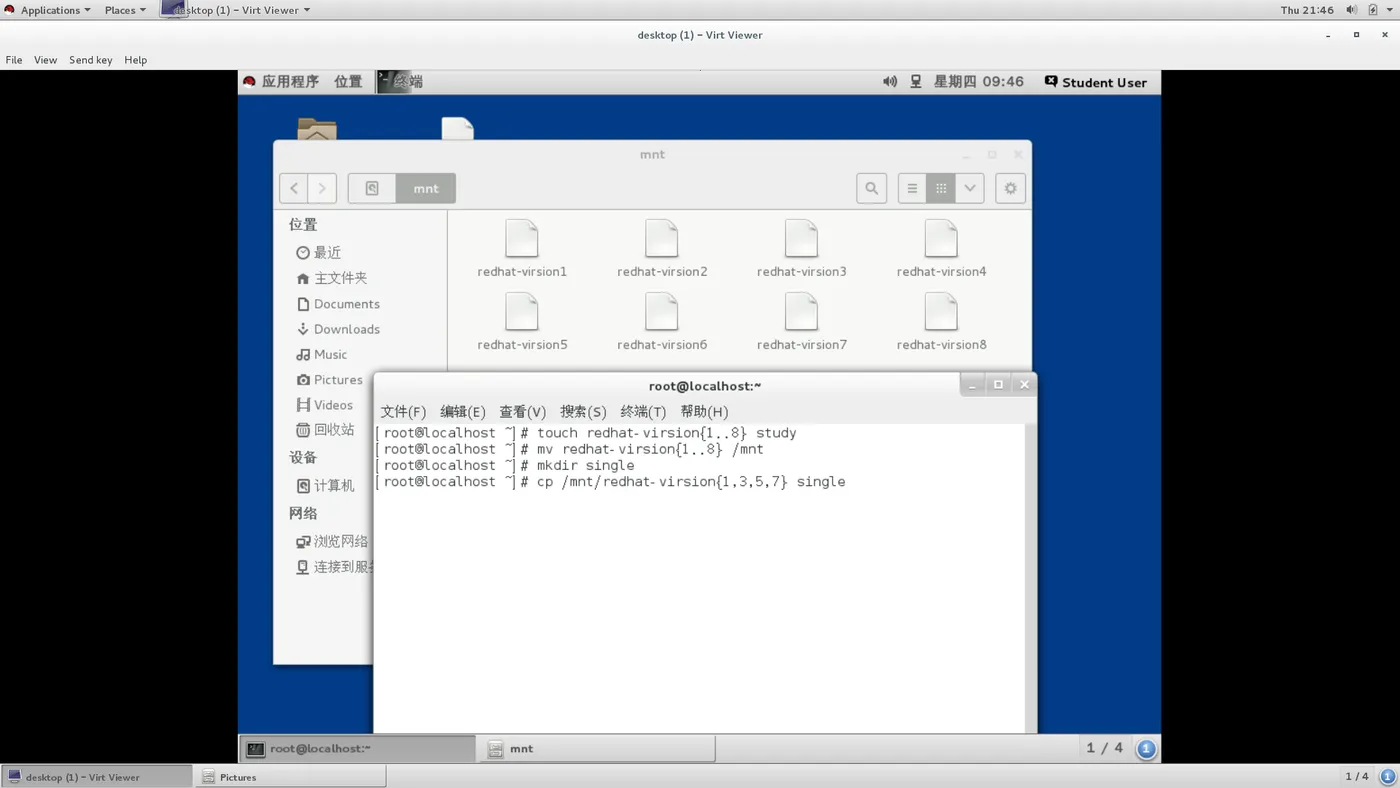Image resolution: width=1400 pixels, height=788 pixels.
Task: Open the host clock Thu 21:46
Action: pyautogui.click(x=1307, y=10)
